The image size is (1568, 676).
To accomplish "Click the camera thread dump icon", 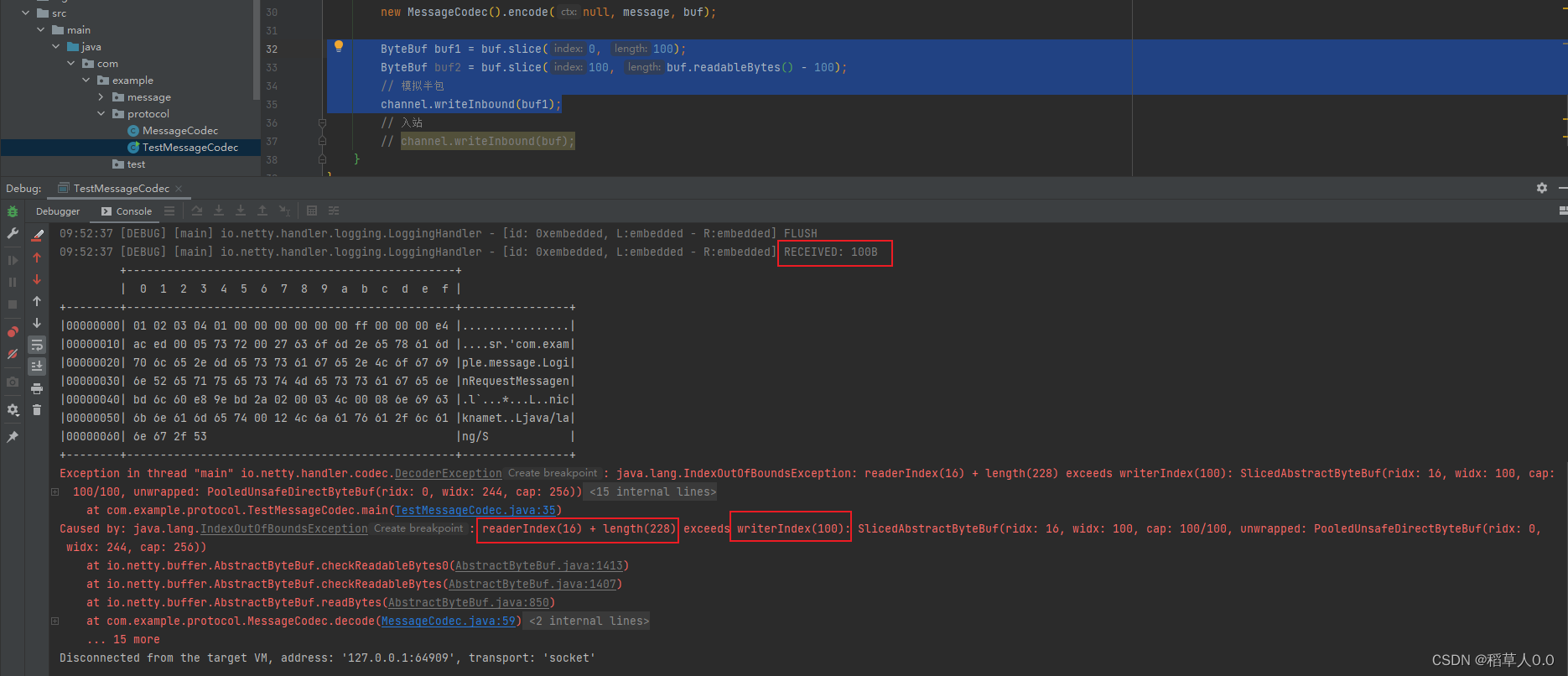I will point(13,382).
